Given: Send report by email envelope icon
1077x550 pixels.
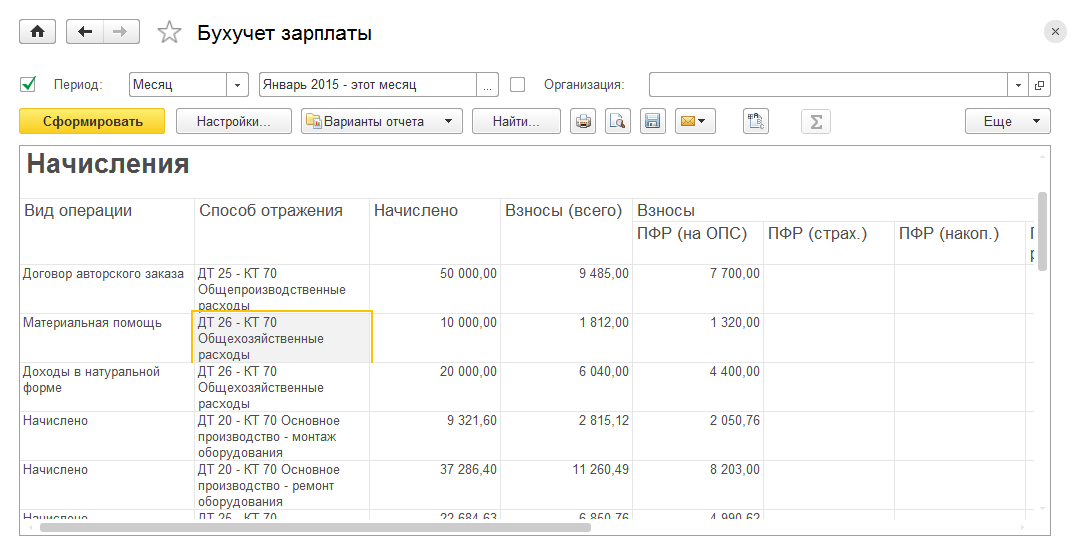Looking at the screenshot, I should (694, 122).
